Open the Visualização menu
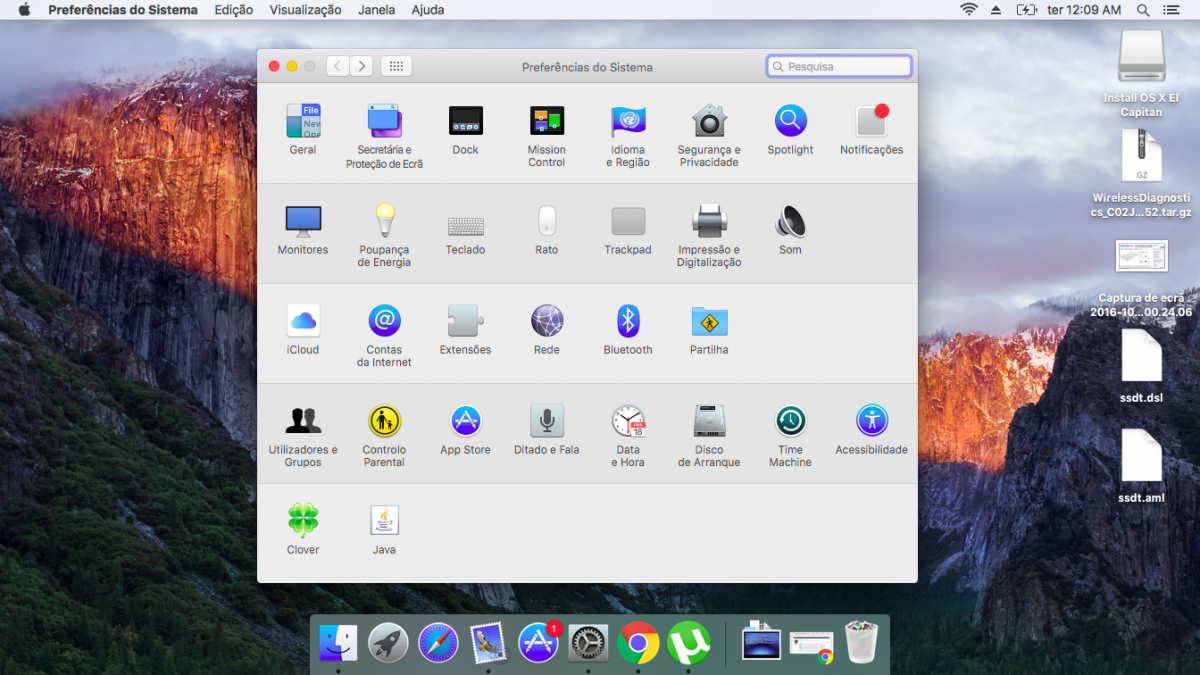 (x=305, y=10)
